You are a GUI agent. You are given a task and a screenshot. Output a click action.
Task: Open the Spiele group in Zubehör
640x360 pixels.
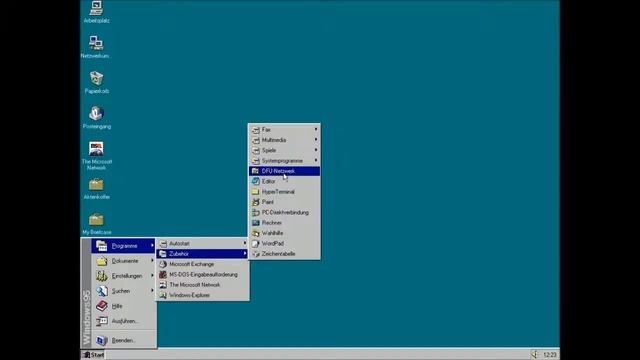click(x=284, y=150)
